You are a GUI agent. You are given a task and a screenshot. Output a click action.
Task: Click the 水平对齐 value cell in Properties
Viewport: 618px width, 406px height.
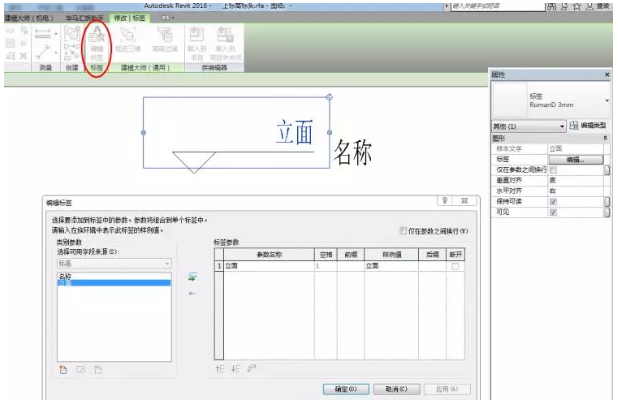click(x=575, y=191)
